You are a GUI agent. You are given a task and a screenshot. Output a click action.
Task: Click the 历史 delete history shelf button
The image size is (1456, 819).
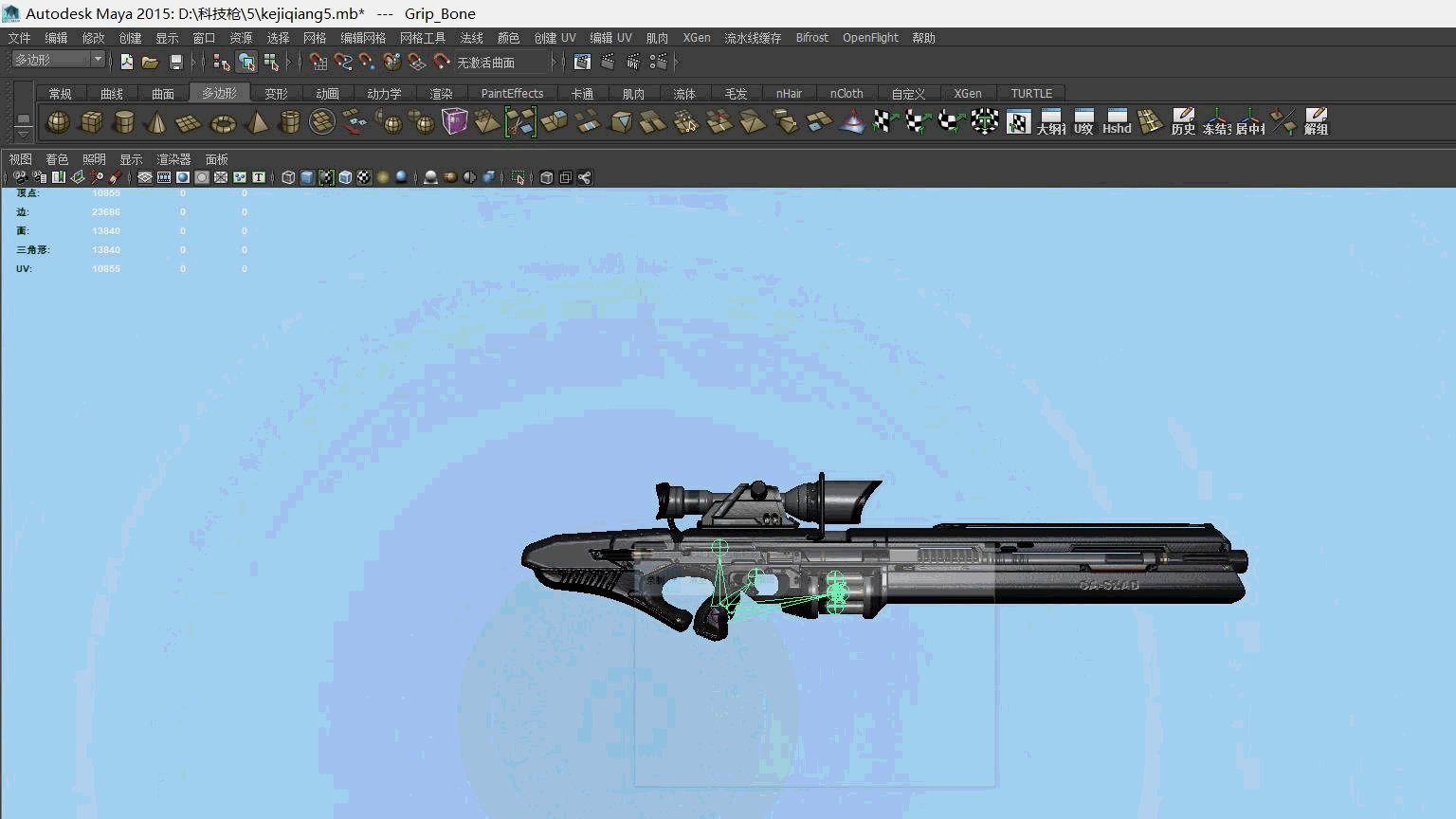tap(1183, 122)
